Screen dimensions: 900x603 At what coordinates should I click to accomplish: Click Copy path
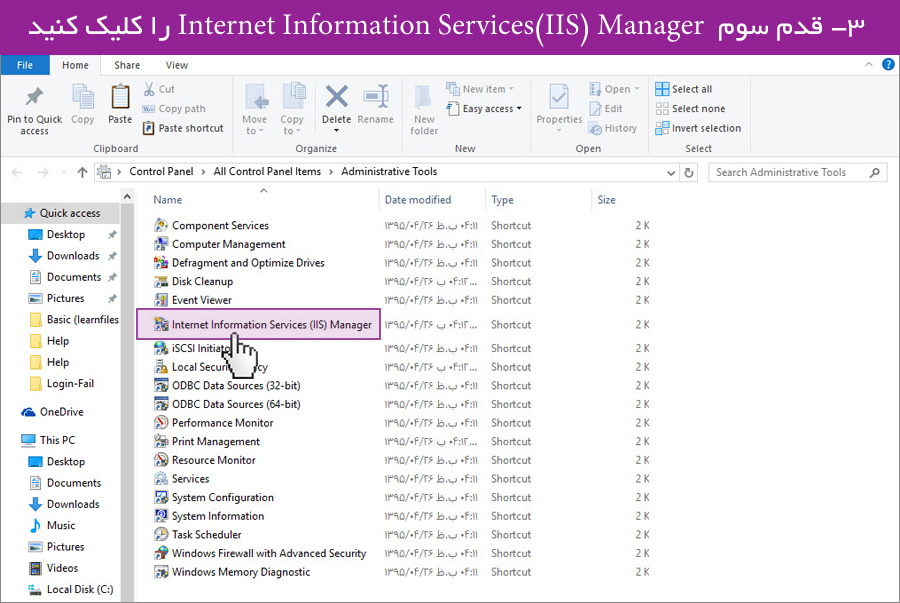(x=174, y=108)
